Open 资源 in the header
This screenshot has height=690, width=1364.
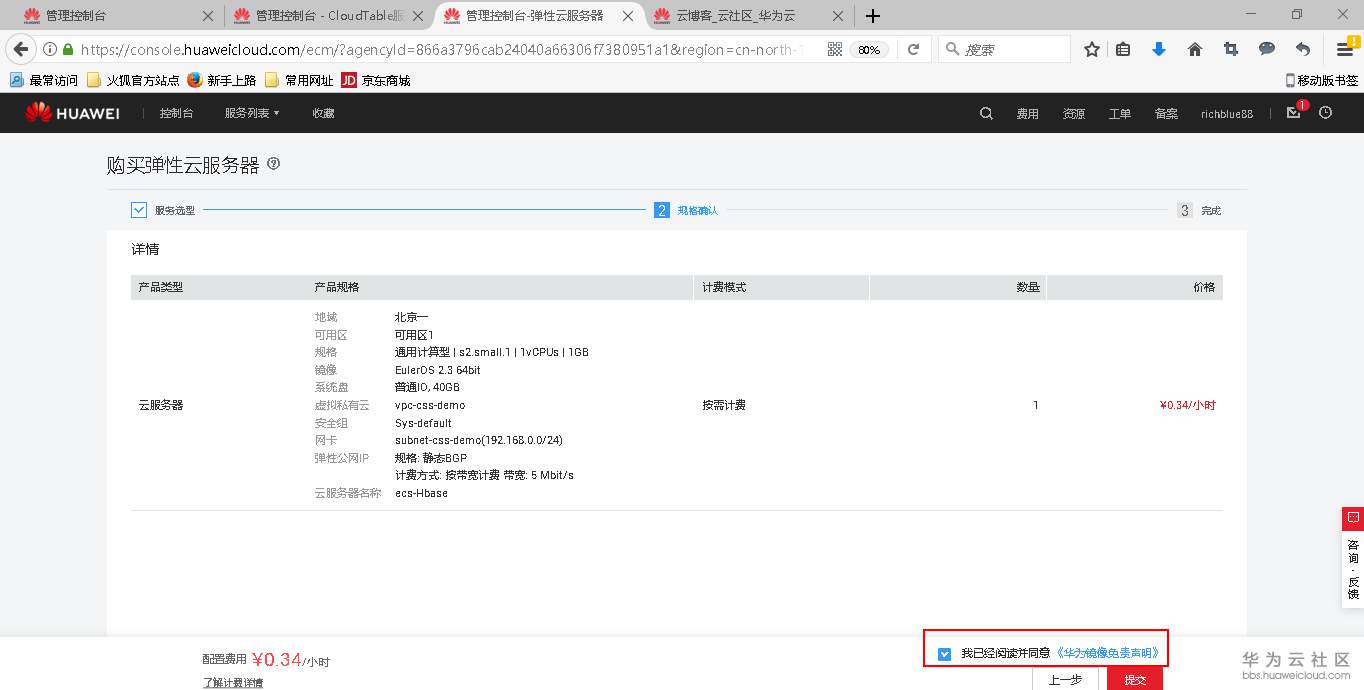[1074, 114]
